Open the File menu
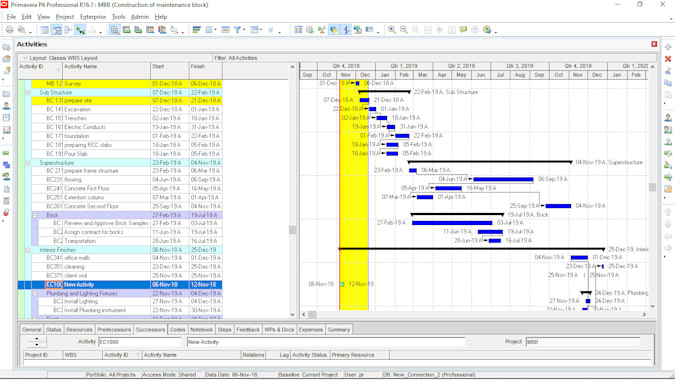The image size is (680, 384). (x=11, y=17)
